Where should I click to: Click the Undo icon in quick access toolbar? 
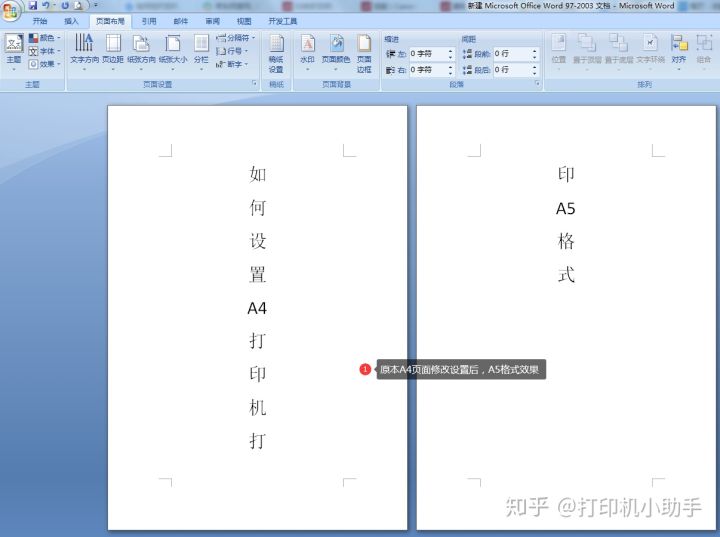(45, 6)
